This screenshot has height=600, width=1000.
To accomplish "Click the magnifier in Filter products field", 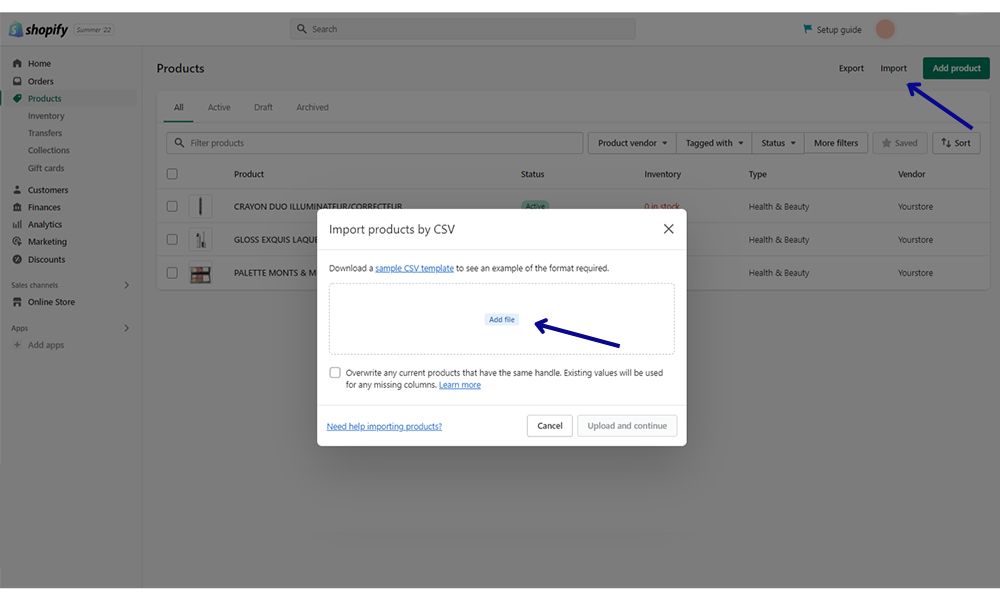I will click(179, 143).
